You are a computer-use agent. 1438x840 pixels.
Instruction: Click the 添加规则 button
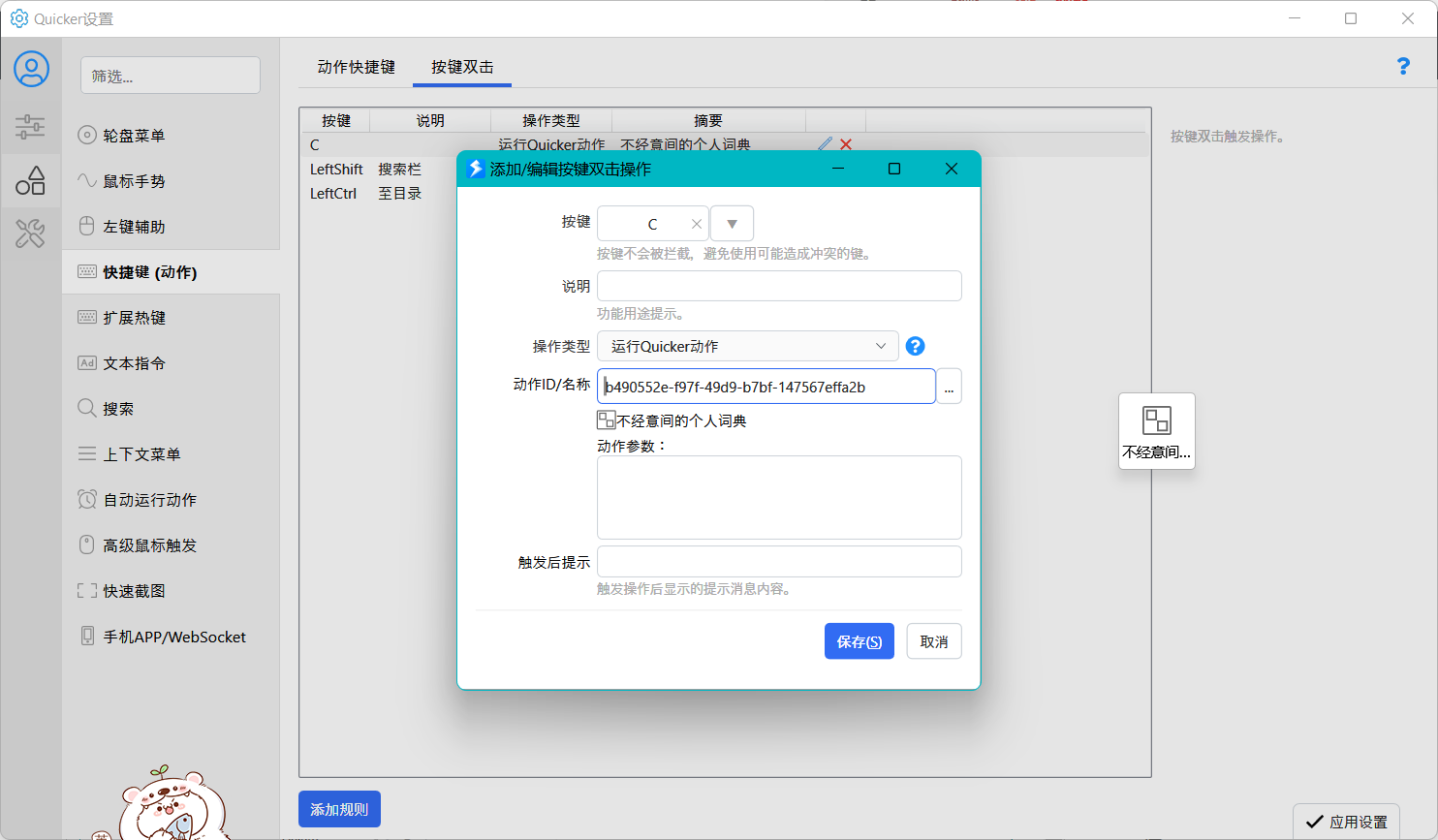(339, 809)
